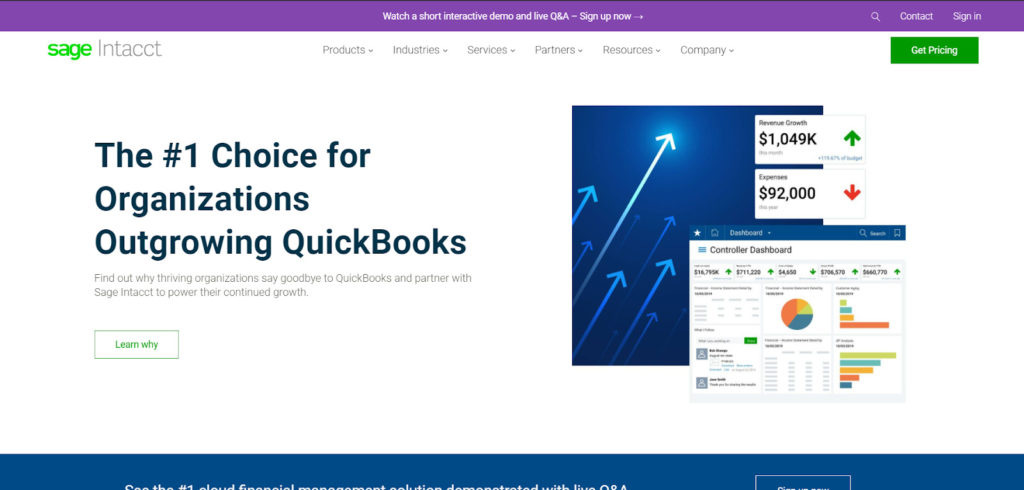Click the pie chart in dashboard
The image size is (1024, 490).
pyautogui.click(x=797, y=314)
